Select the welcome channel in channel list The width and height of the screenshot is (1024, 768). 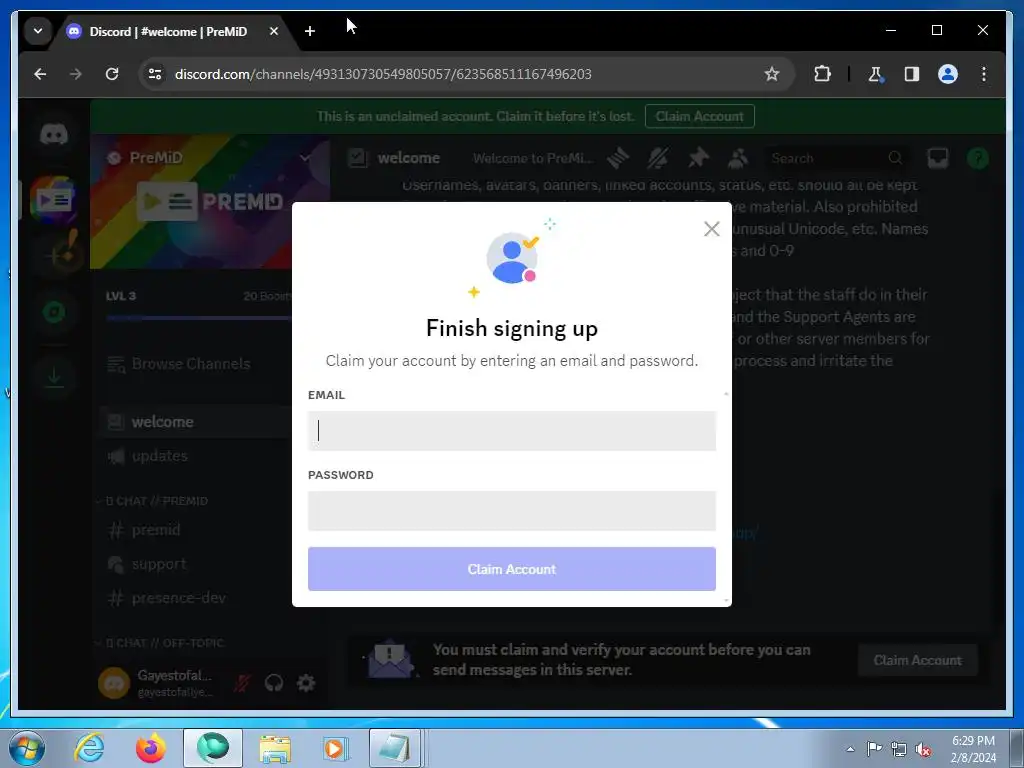(196, 422)
